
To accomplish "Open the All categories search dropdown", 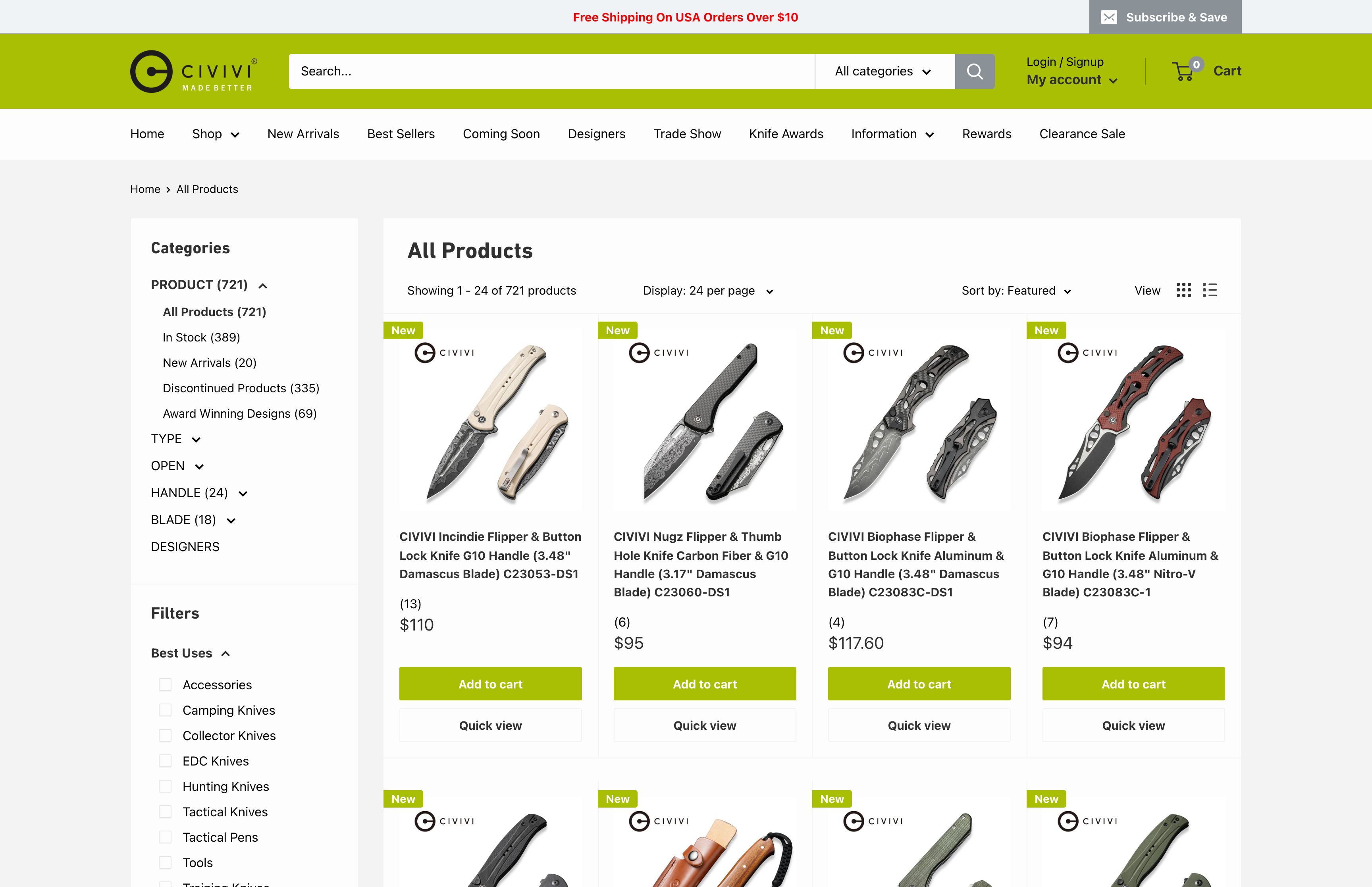I will click(x=884, y=71).
